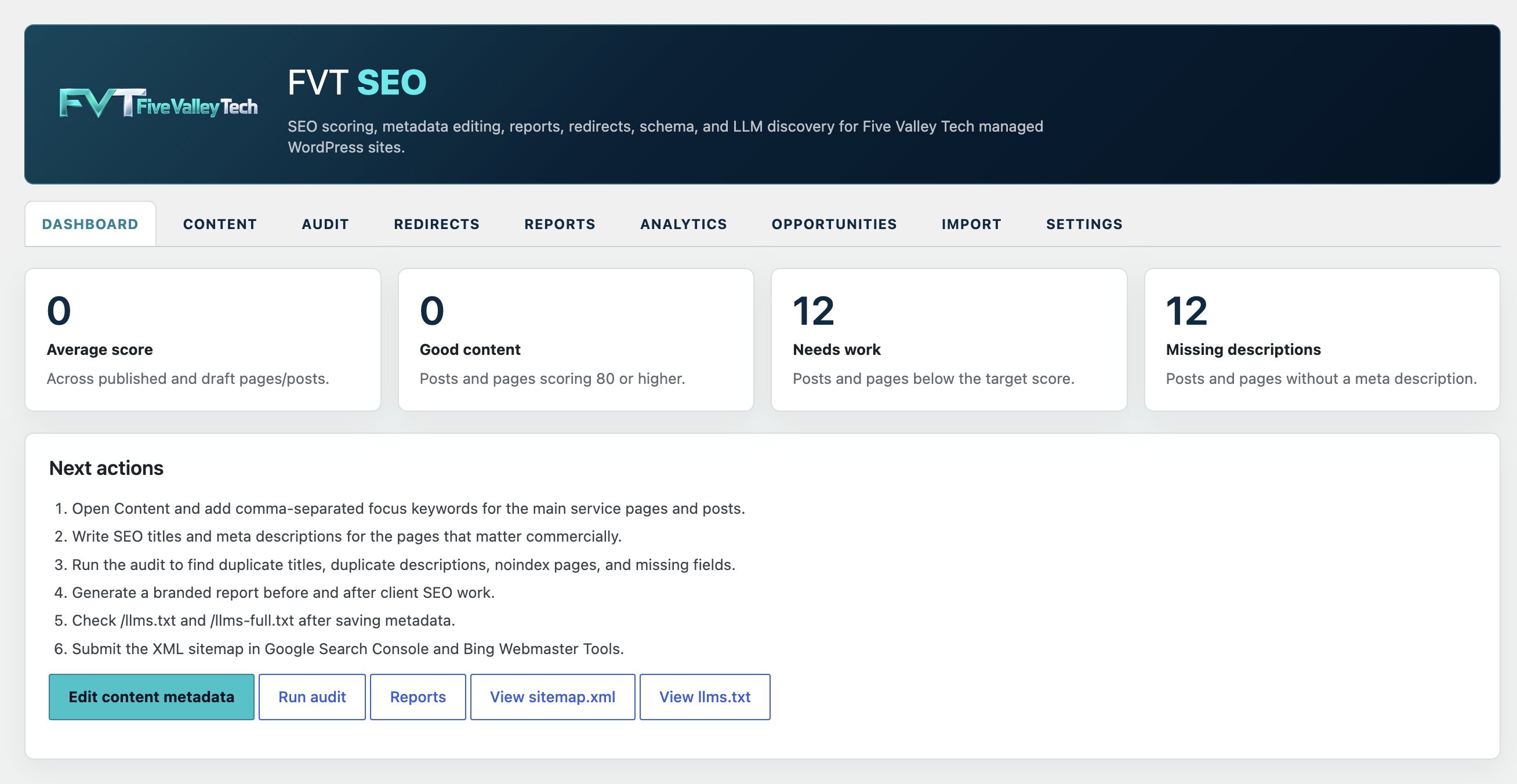Image resolution: width=1517 pixels, height=784 pixels.
Task: Go to the Redirects tab
Action: [x=437, y=224]
